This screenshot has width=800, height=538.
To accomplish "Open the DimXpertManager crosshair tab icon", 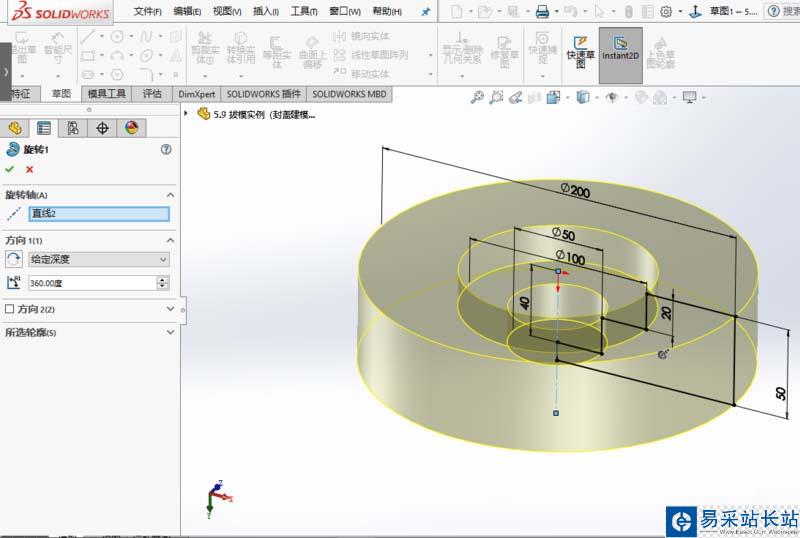I will pyautogui.click(x=102, y=128).
